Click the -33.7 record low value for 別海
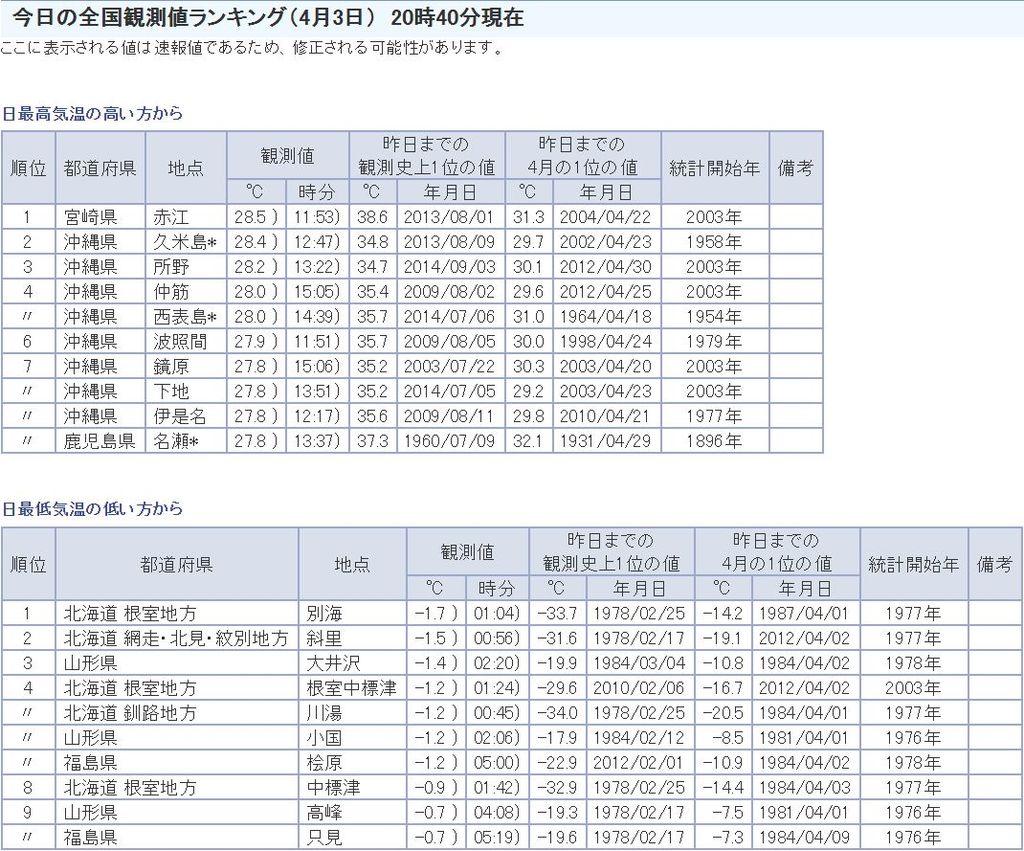 coord(556,613)
